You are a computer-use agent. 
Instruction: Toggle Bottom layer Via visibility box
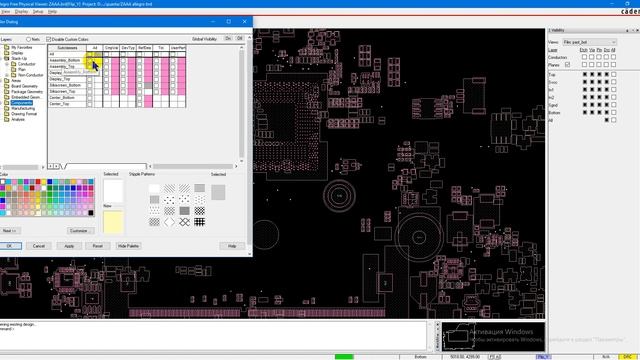tap(592, 112)
